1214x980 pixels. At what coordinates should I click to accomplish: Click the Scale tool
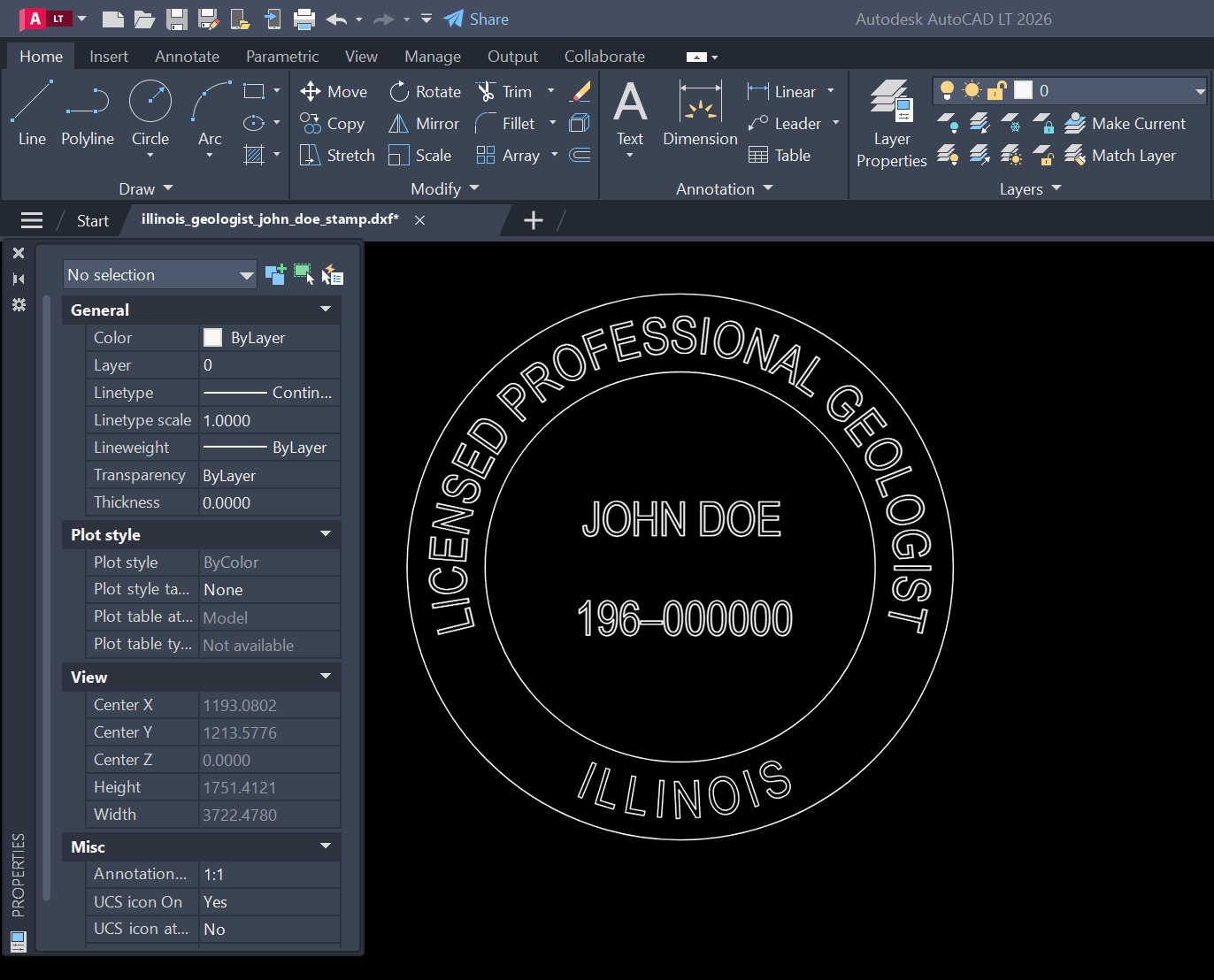pyautogui.click(x=419, y=155)
